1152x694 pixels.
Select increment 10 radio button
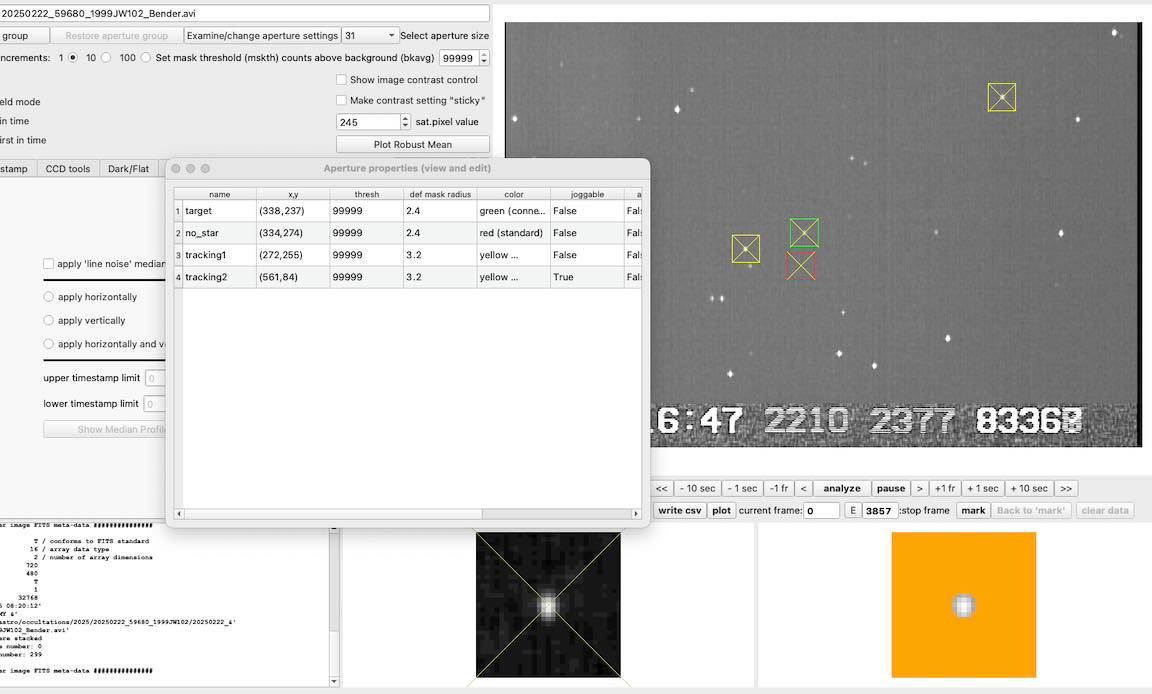tap(106, 58)
